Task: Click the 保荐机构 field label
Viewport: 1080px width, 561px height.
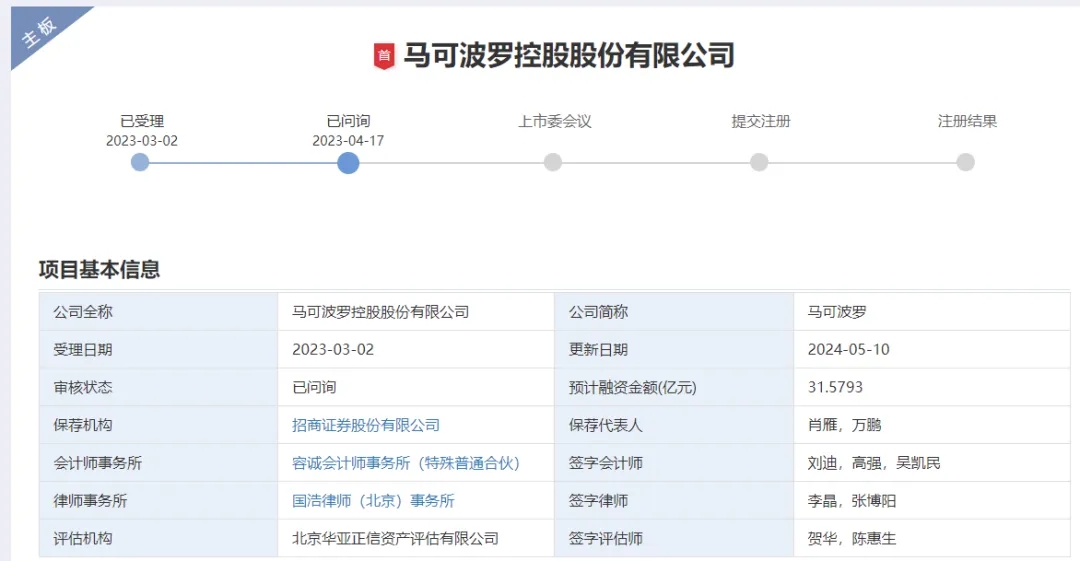Action: tap(83, 425)
